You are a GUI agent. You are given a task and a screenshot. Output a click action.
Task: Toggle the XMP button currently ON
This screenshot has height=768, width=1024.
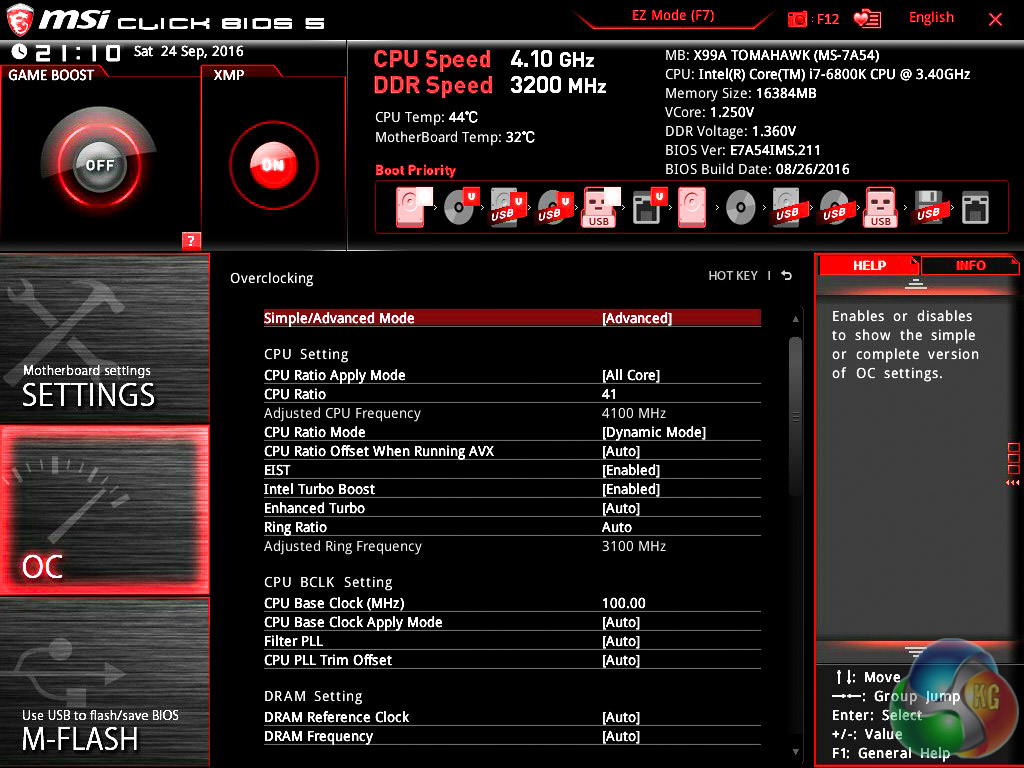pyautogui.click(x=274, y=165)
